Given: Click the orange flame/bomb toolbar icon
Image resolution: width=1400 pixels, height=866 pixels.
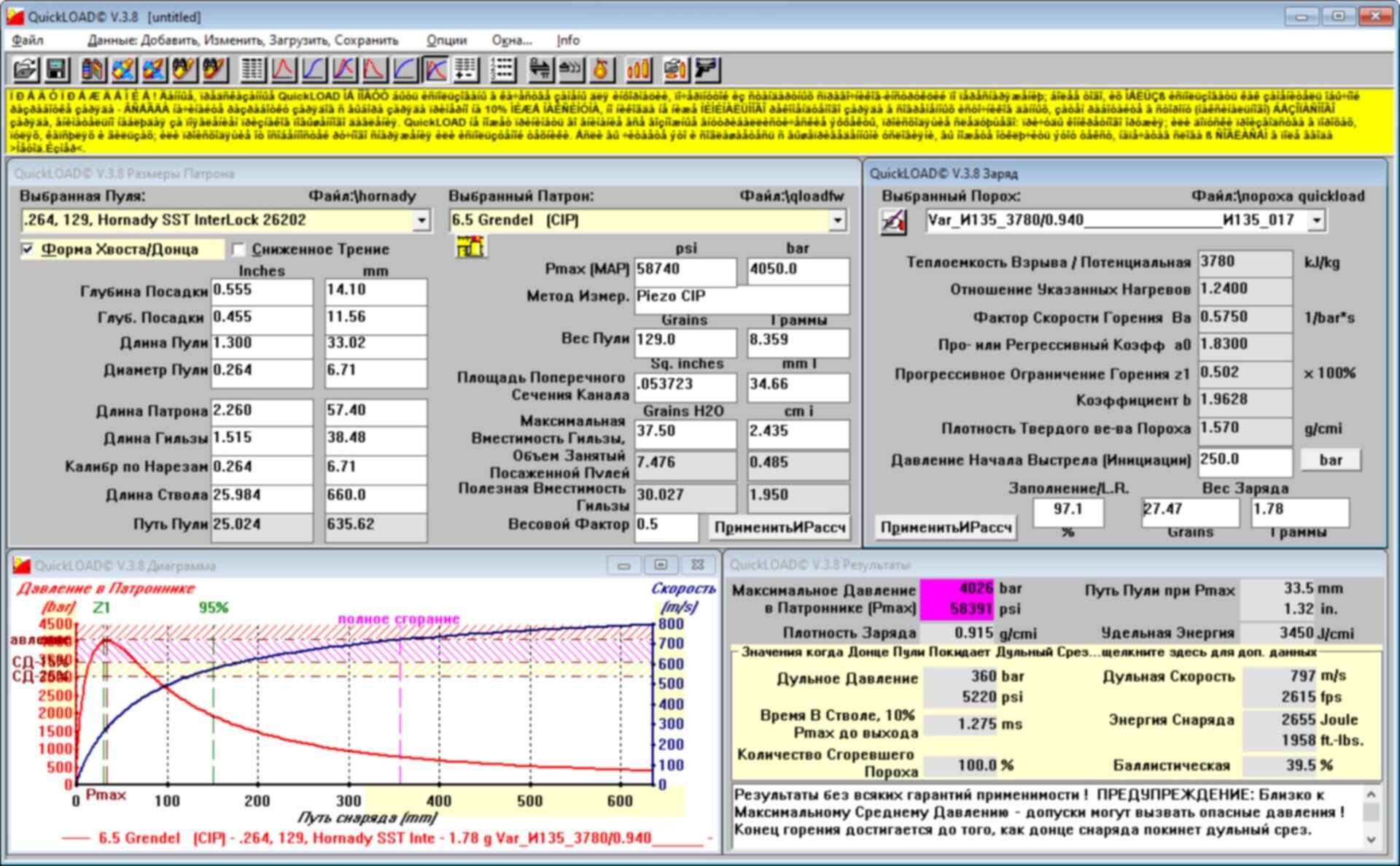Looking at the screenshot, I should (602, 69).
